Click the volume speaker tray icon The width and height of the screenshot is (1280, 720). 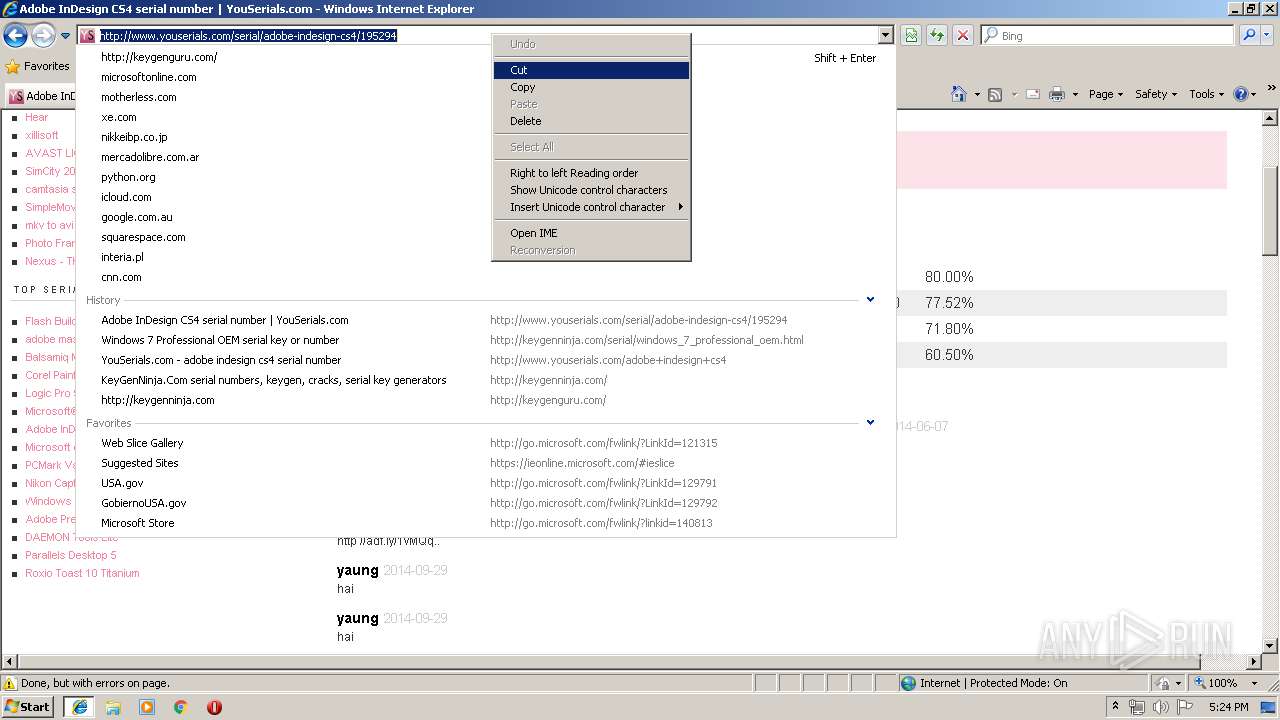point(1160,707)
